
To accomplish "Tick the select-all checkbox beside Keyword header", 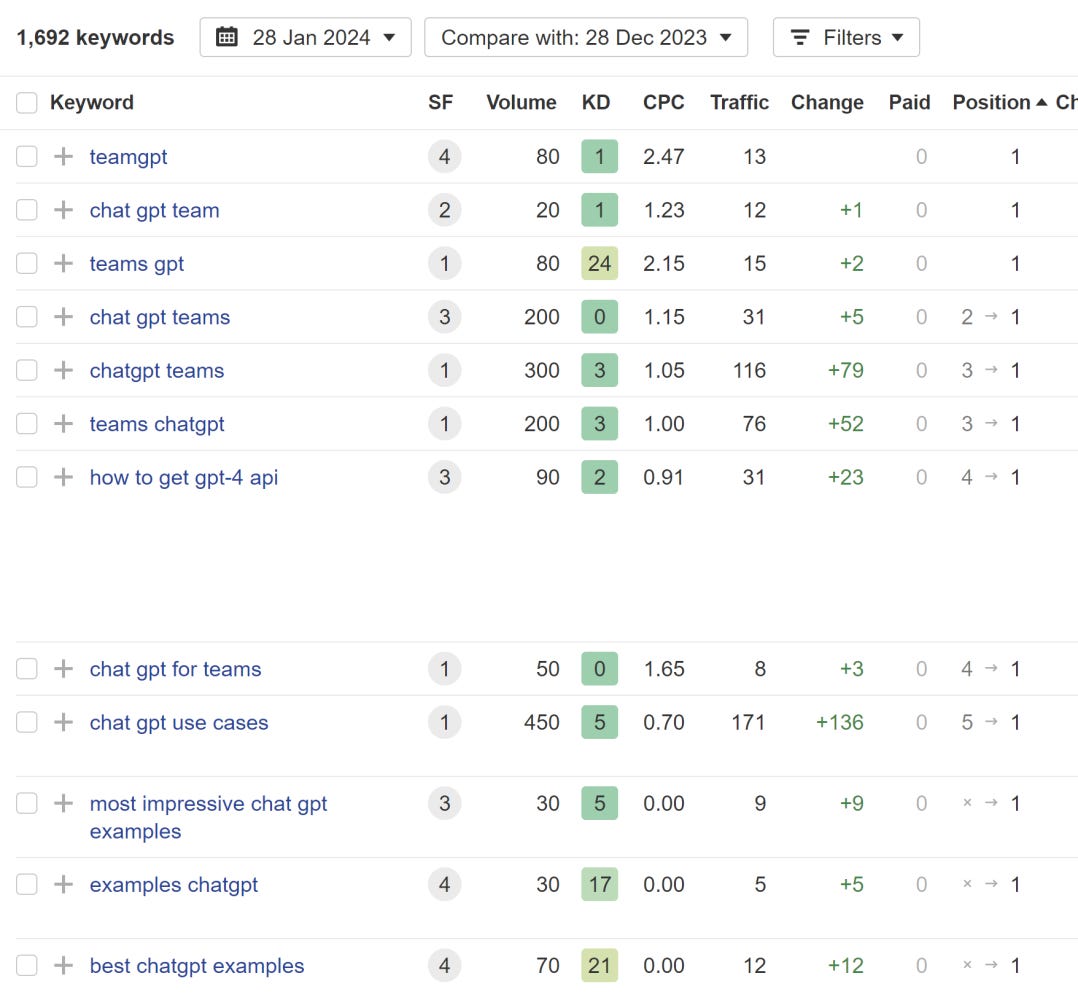I will tap(27, 103).
